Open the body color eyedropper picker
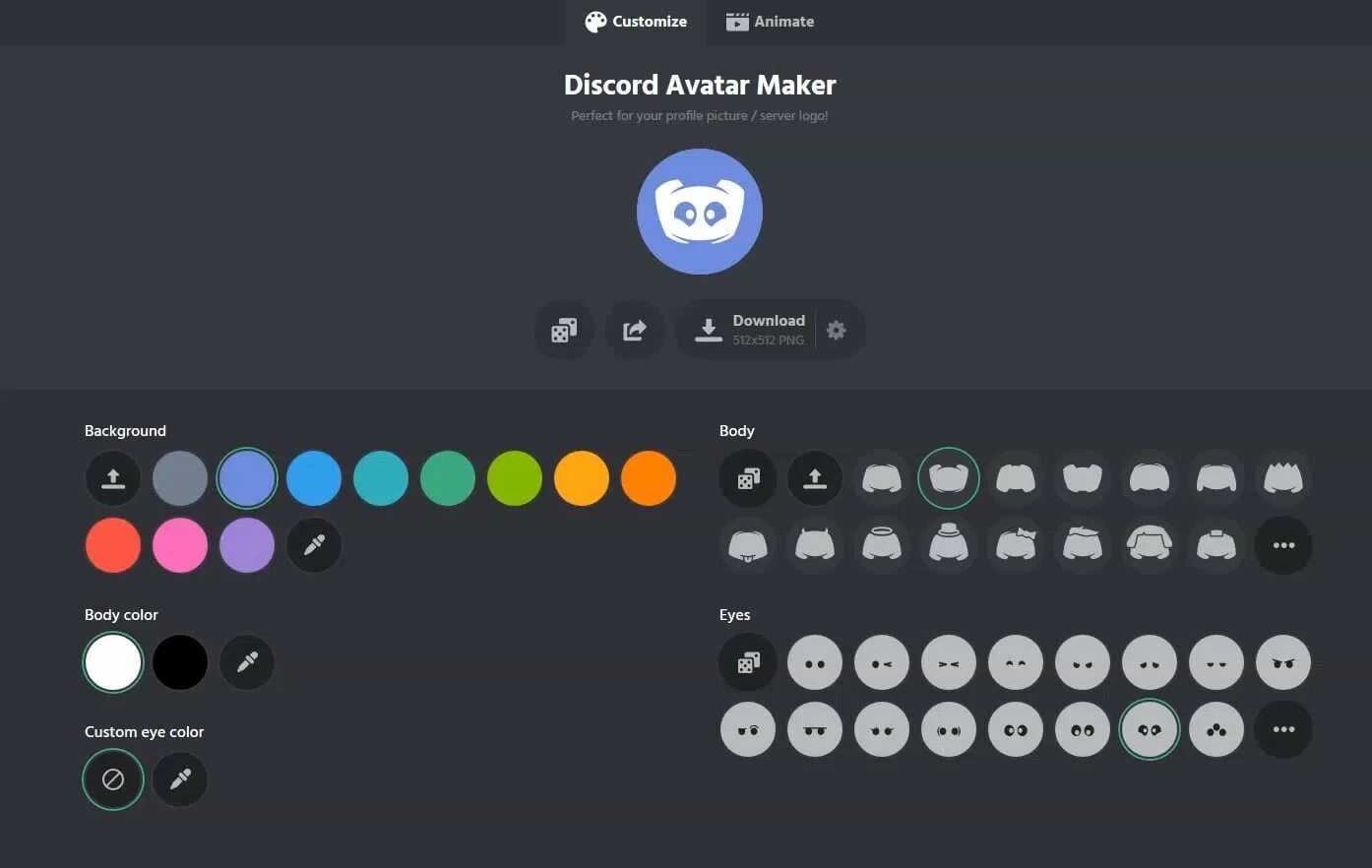The width and height of the screenshot is (1372, 868). (247, 662)
